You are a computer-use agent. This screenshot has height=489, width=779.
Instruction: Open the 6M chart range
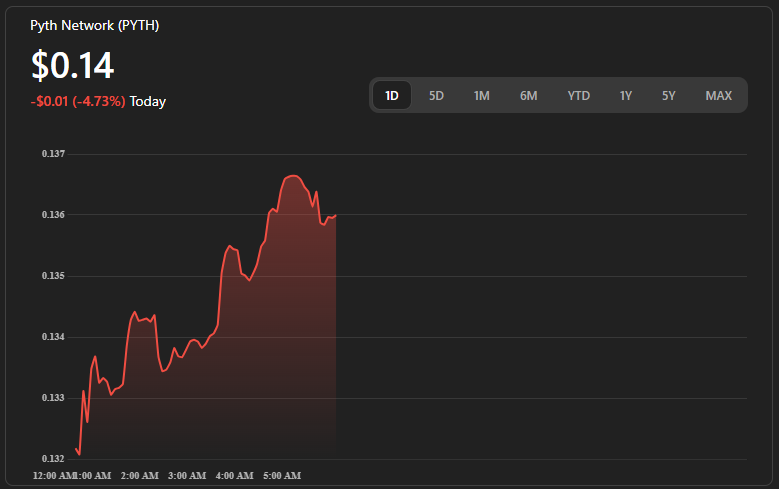pyautogui.click(x=529, y=95)
